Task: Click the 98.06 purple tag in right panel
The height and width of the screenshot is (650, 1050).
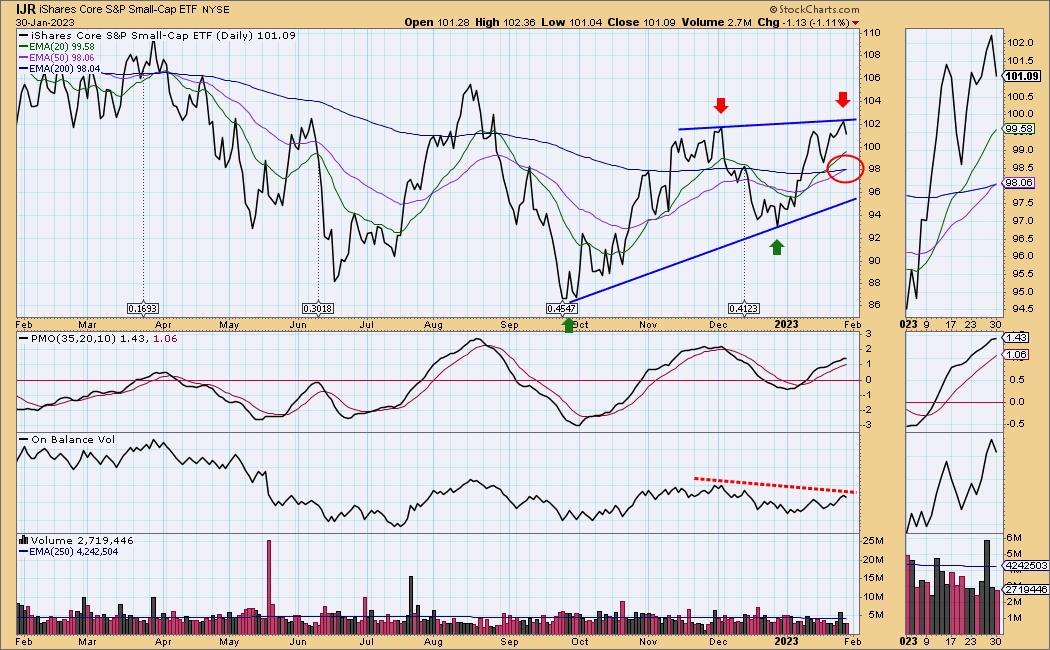Action: click(1021, 182)
